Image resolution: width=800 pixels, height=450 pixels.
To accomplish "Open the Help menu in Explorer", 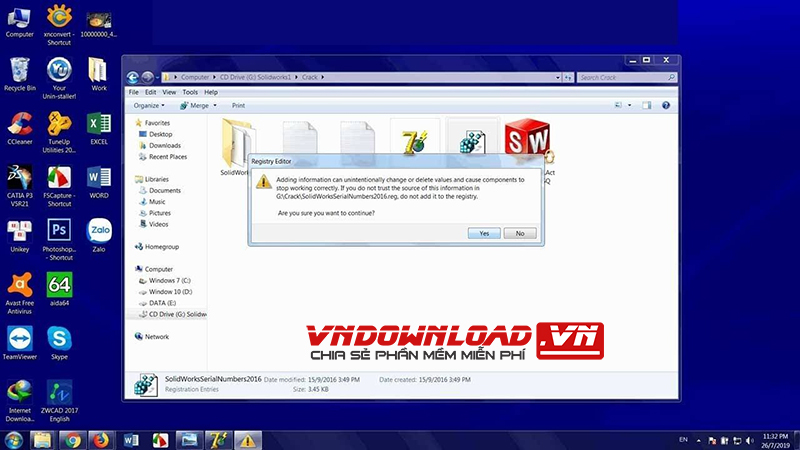I will click(211, 92).
